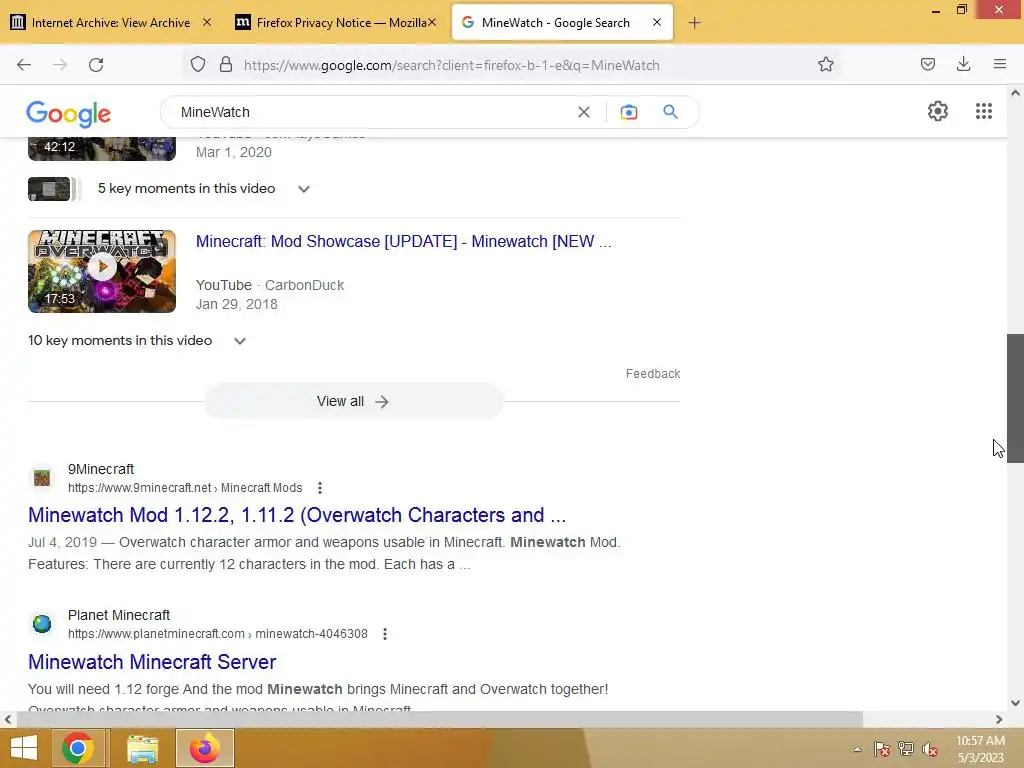
Task: Open File Explorer from the taskbar
Action: click(142, 748)
